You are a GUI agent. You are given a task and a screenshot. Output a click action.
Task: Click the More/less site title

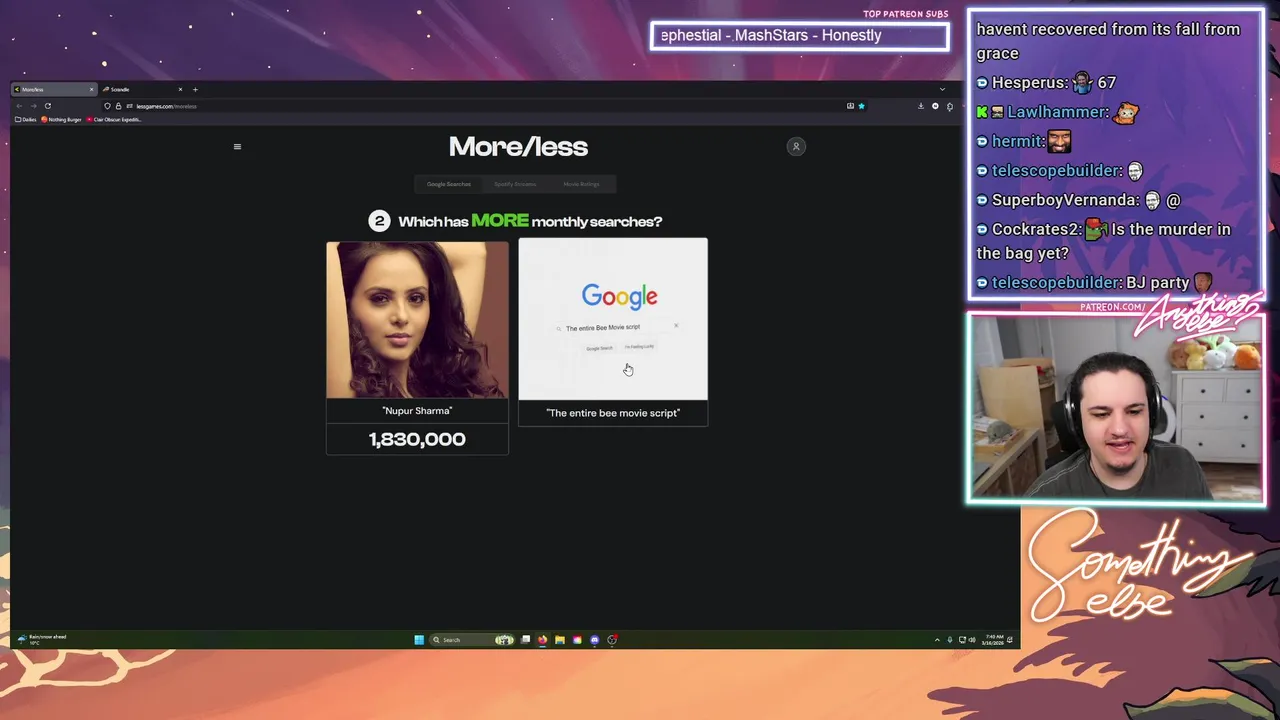[x=518, y=147]
